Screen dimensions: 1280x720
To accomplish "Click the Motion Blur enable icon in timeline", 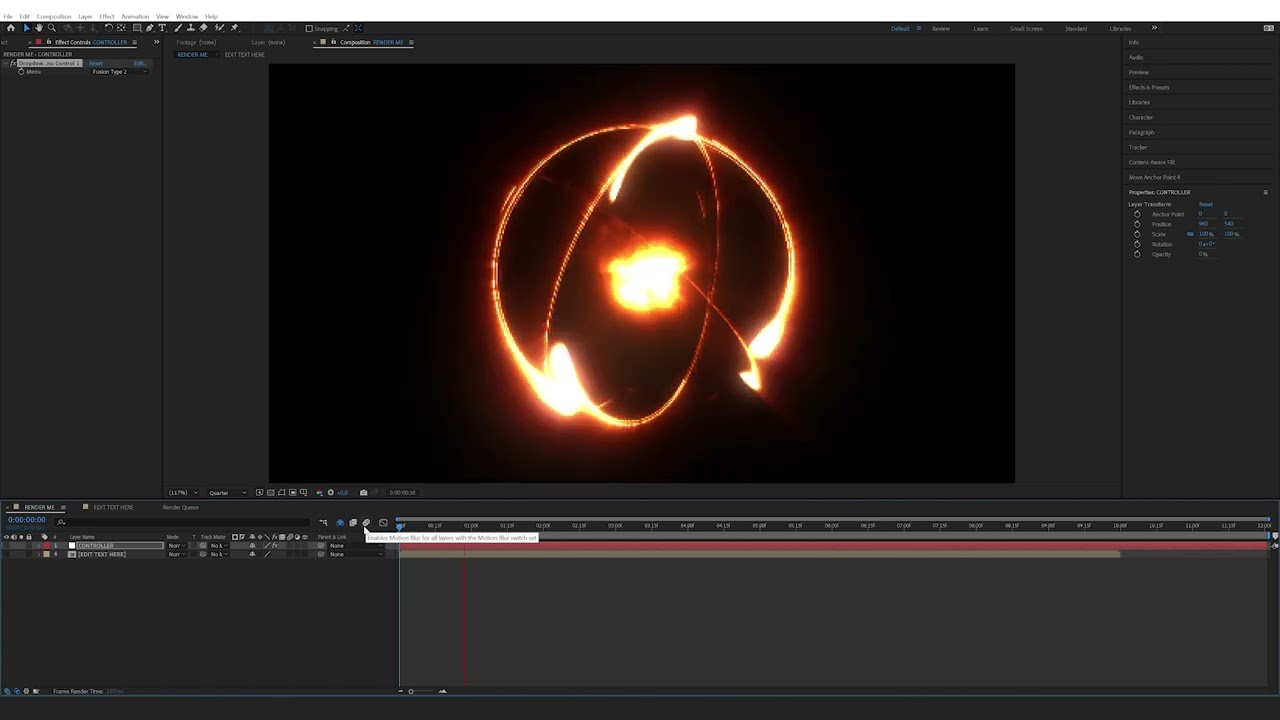I will click(366, 523).
